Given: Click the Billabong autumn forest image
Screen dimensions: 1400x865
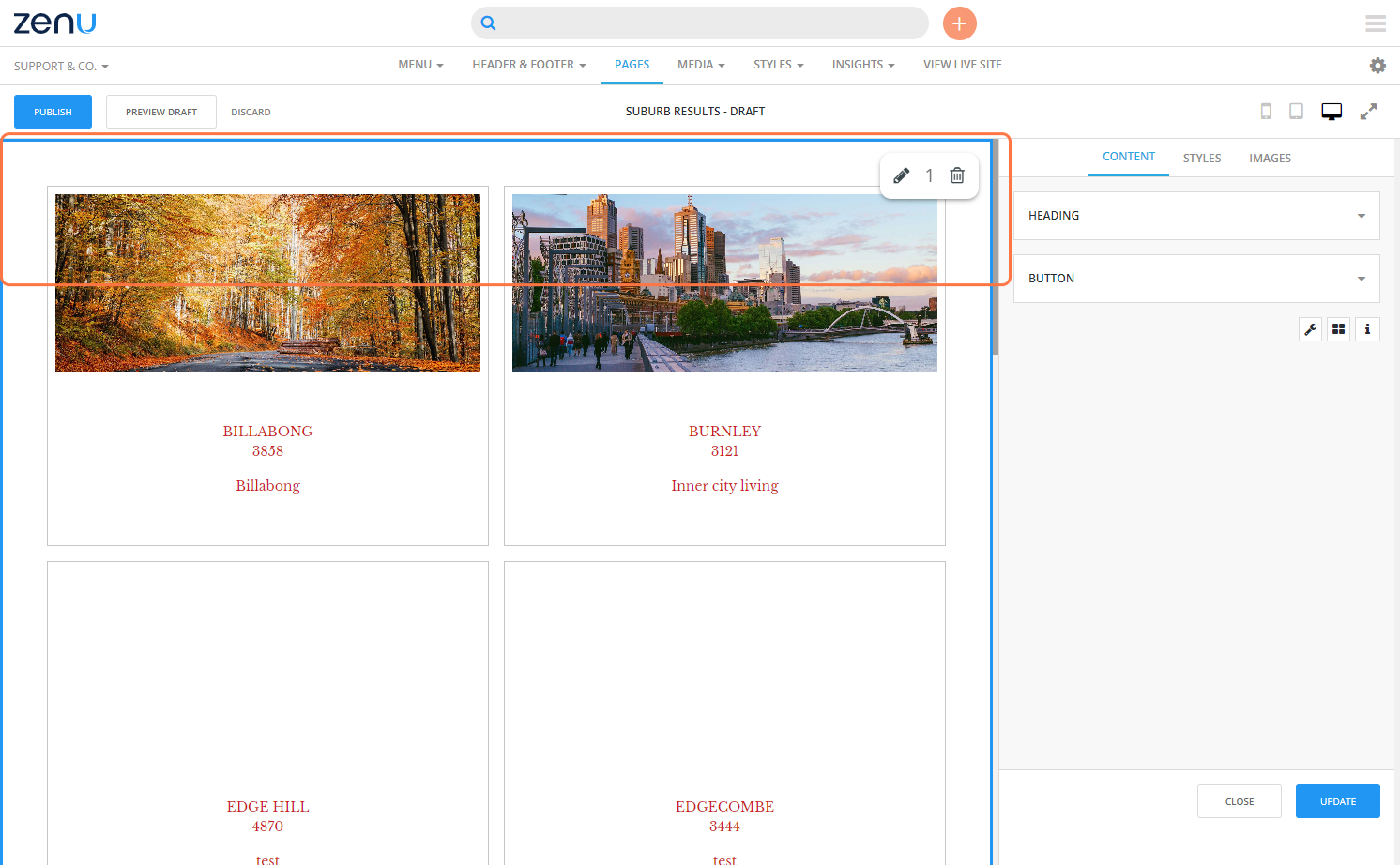Looking at the screenshot, I should [x=267, y=283].
